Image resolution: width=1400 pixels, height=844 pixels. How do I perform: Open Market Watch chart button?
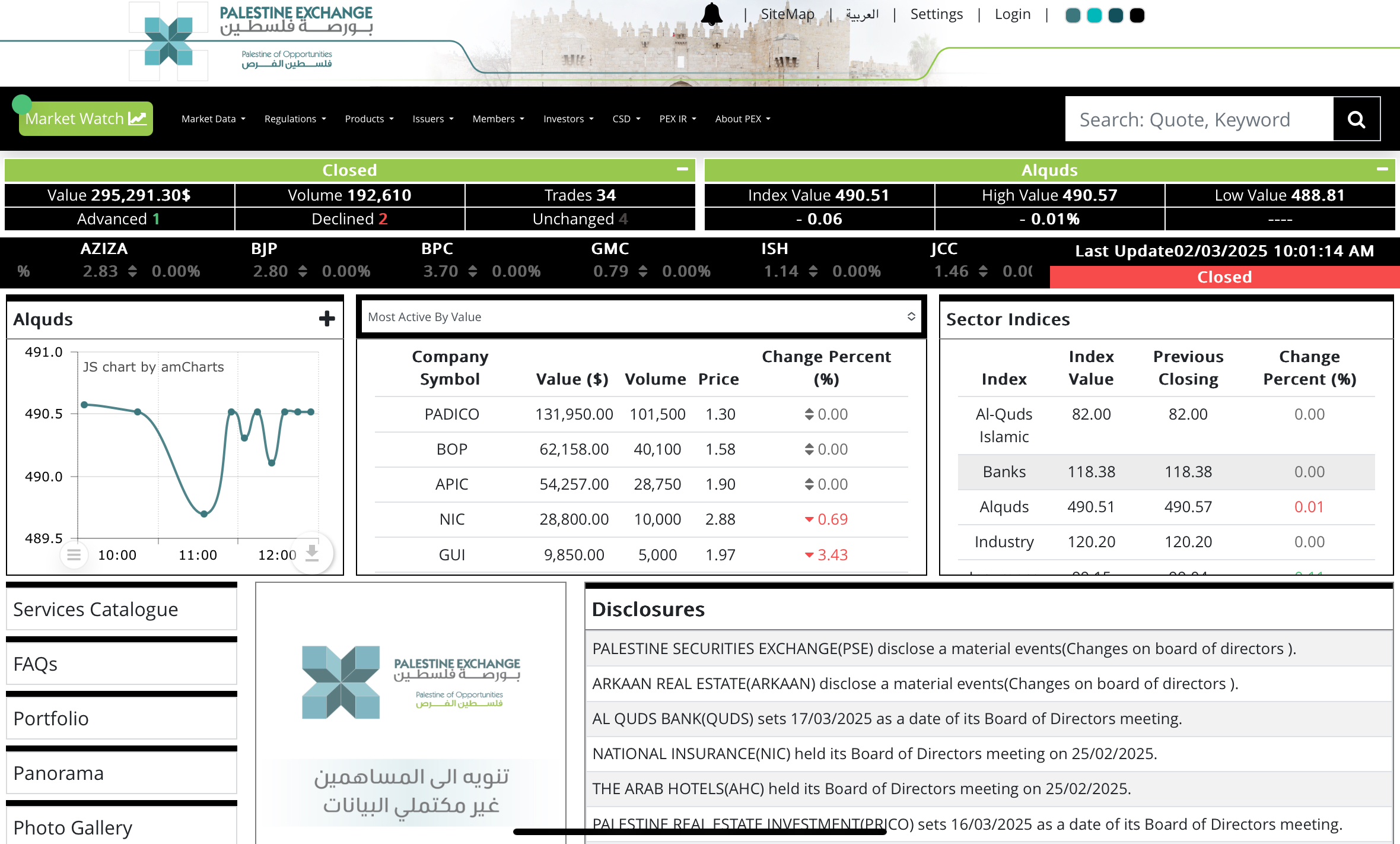[x=86, y=119]
